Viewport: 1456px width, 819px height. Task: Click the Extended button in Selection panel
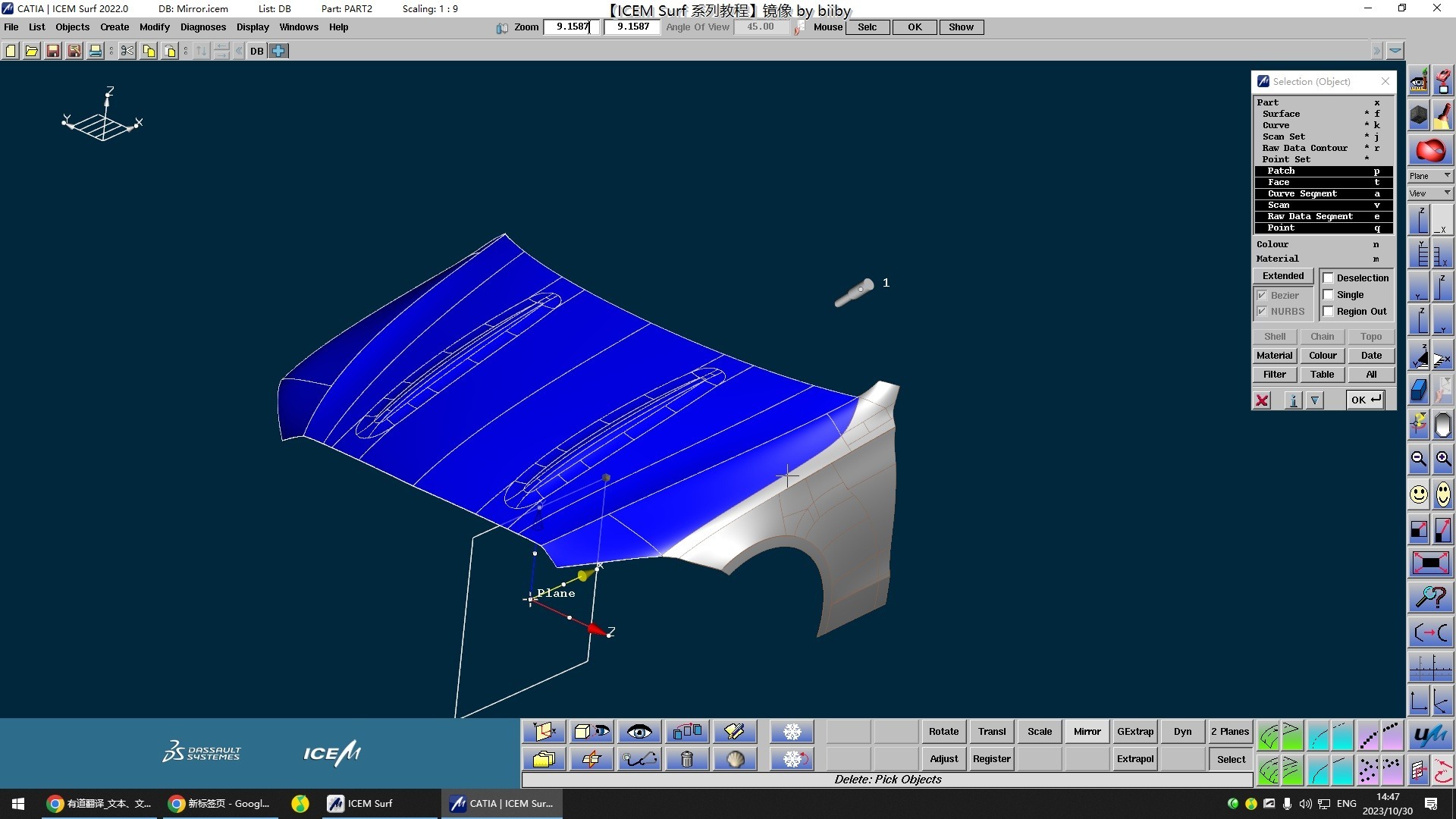click(1283, 276)
